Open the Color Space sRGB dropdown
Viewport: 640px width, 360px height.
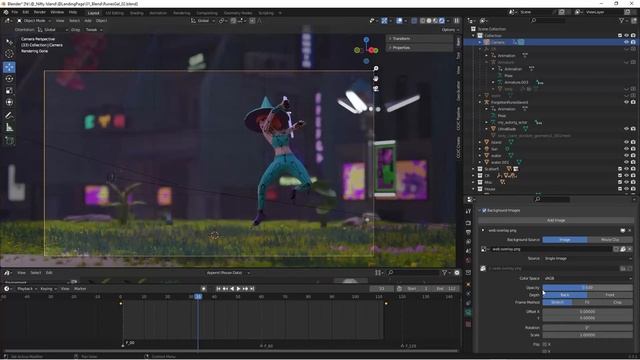coord(587,278)
